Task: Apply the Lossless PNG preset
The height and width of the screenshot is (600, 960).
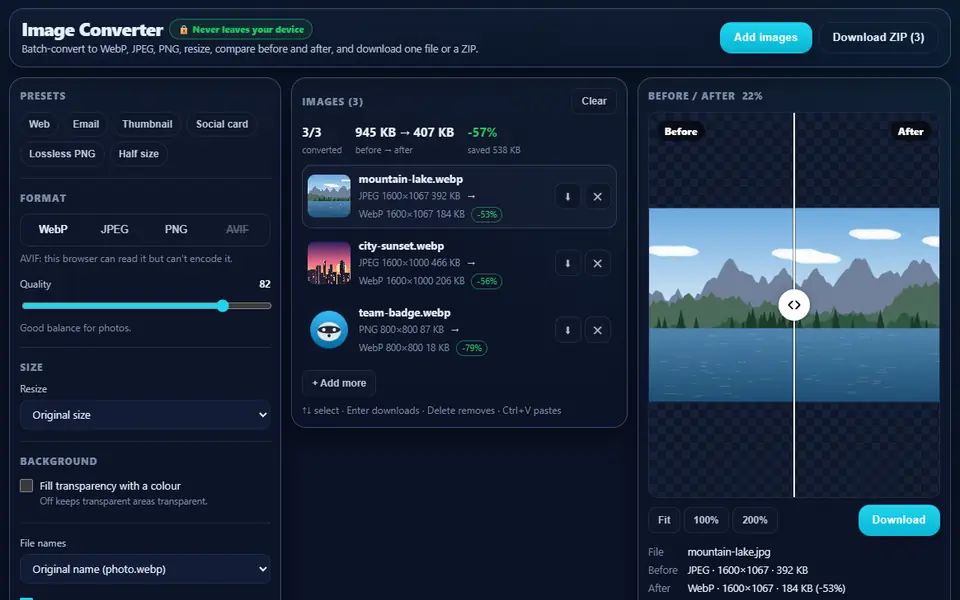Action: coord(62,154)
